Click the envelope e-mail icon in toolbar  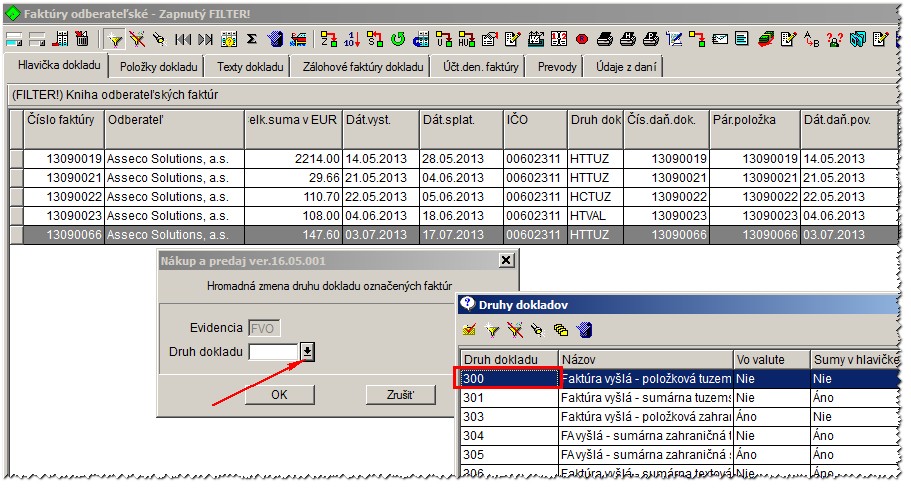[x=720, y=40]
